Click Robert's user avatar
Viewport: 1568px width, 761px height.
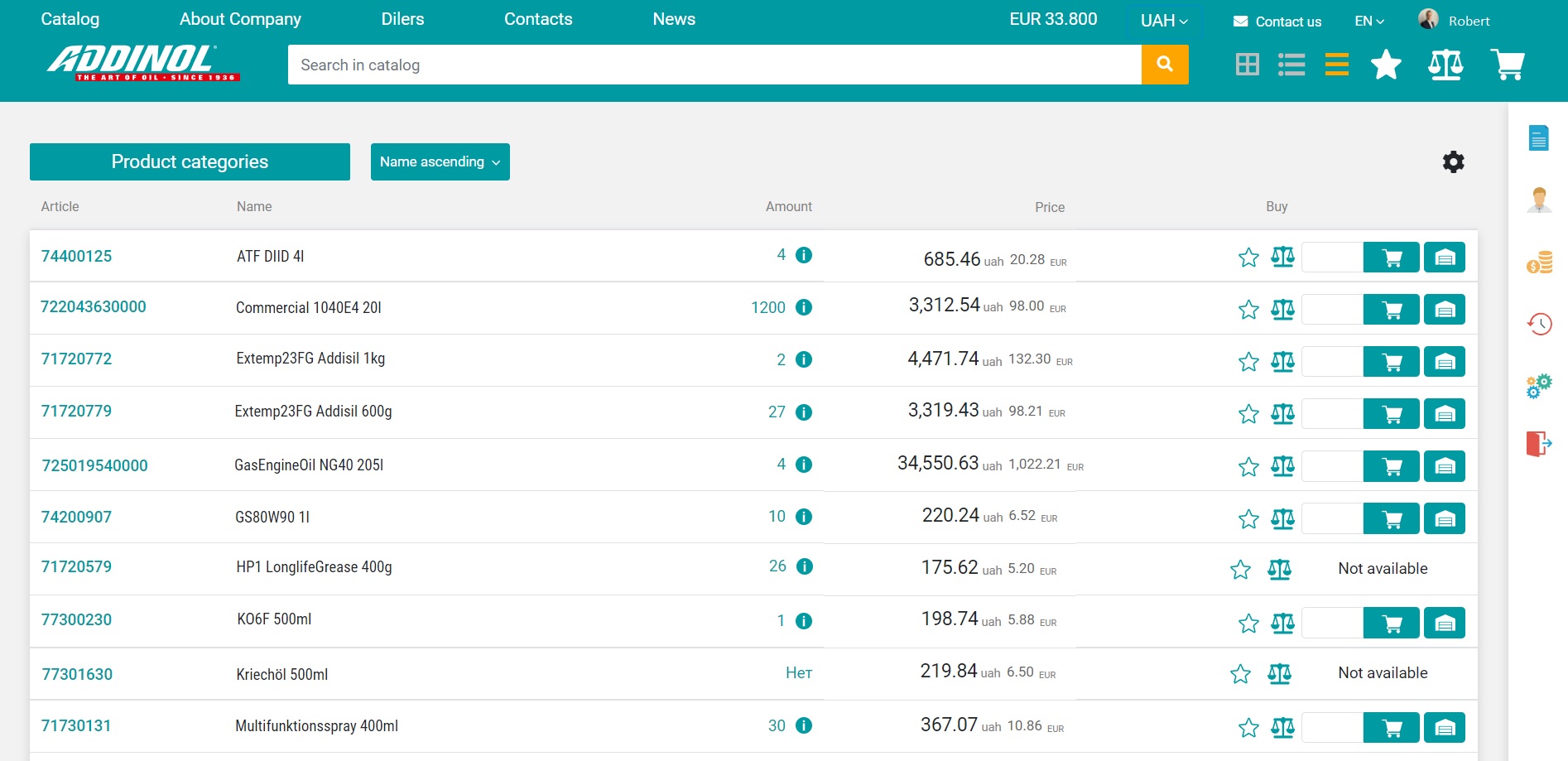point(1428,19)
